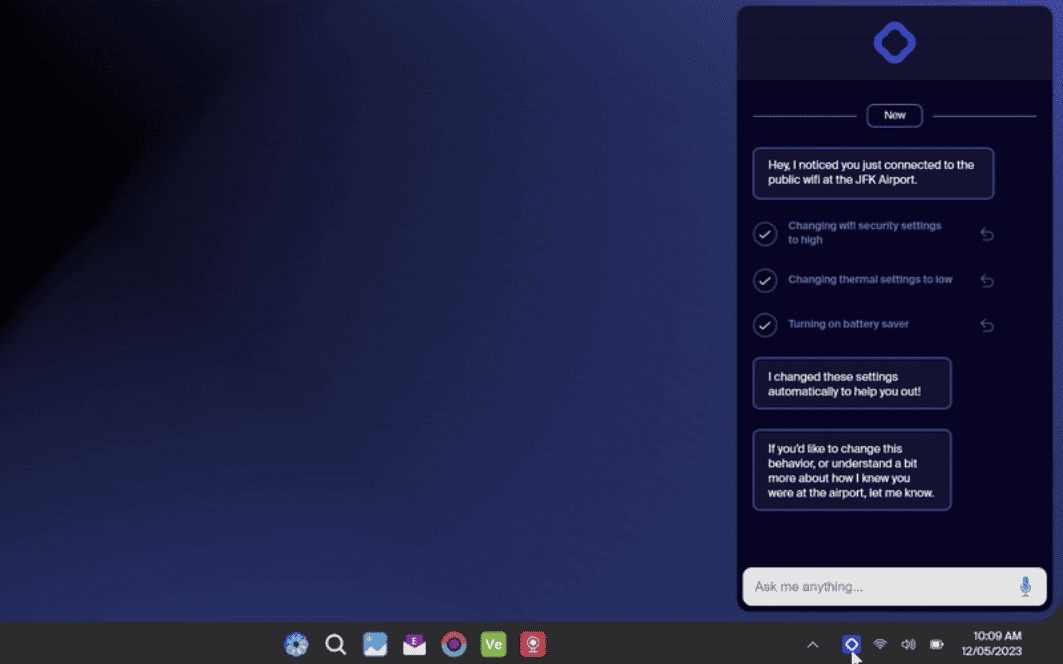Click text 'Turning on battery saver'
Screen dimensions: 1063x664
point(848,324)
